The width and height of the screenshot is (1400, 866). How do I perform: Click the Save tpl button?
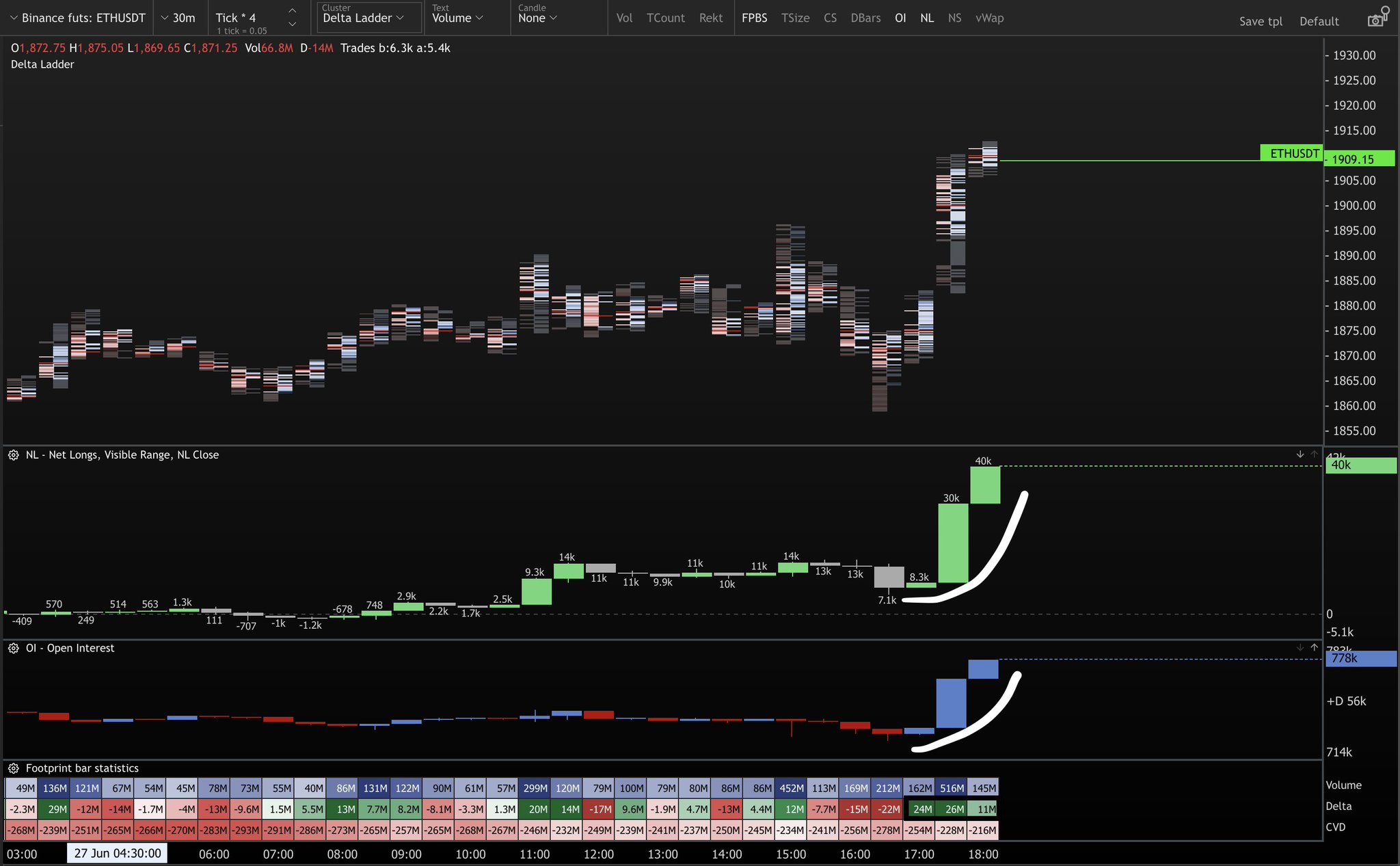pos(1261,21)
